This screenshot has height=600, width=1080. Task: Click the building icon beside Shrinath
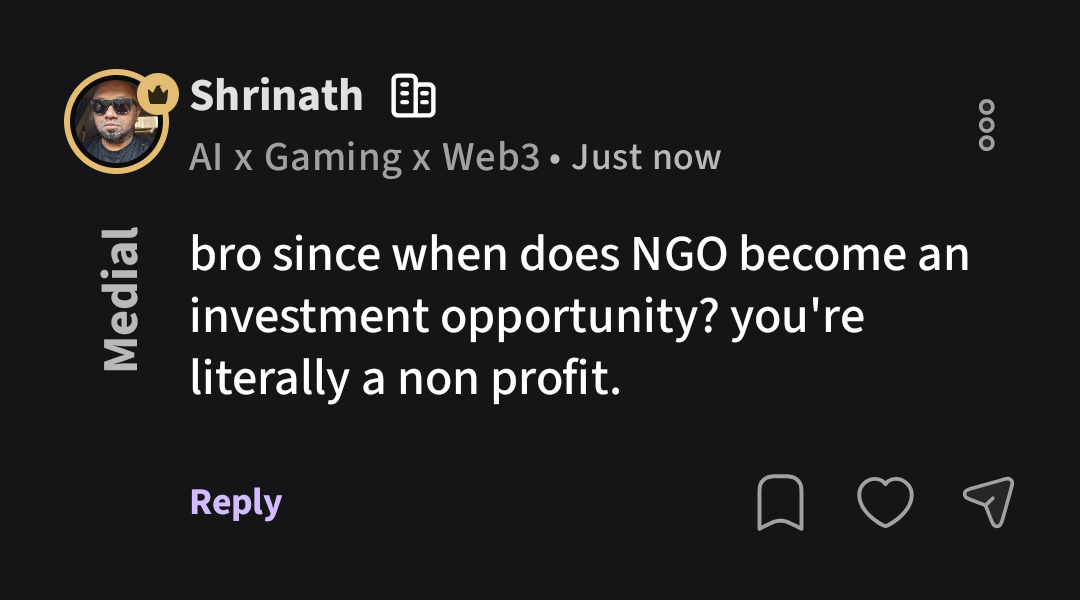[x=413, y=97]
